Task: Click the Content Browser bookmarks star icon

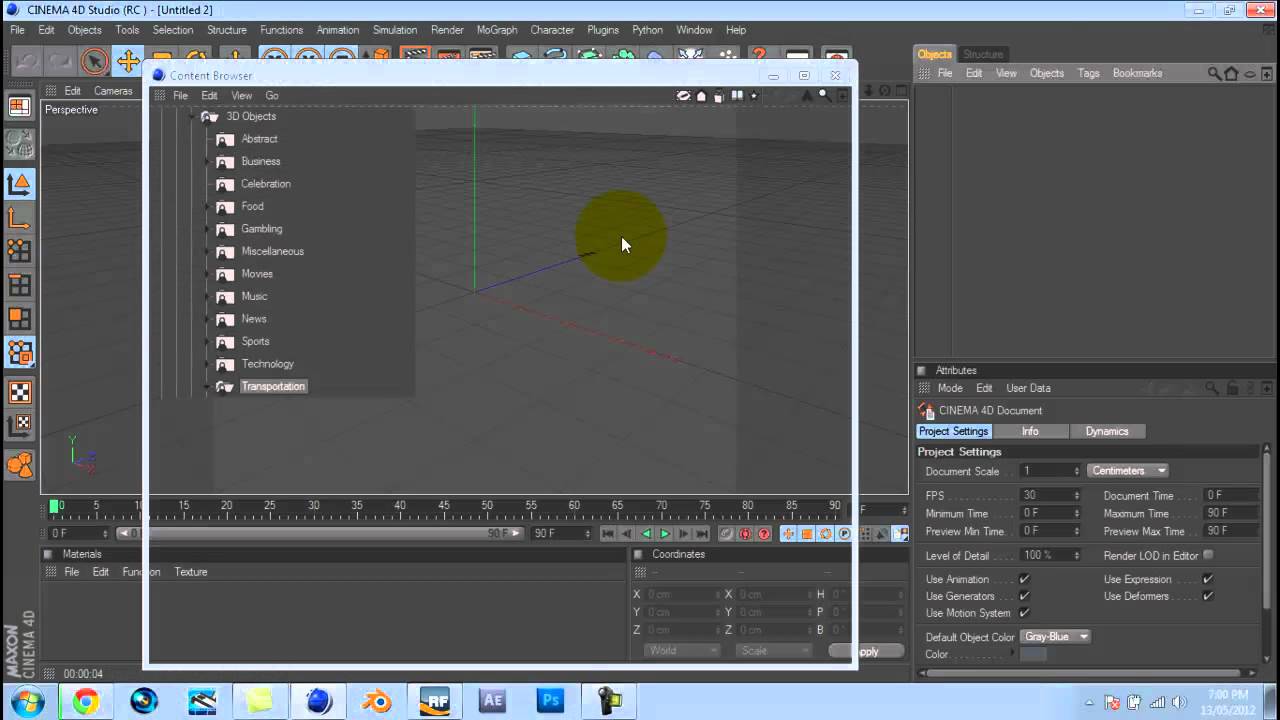Action: 754,96
